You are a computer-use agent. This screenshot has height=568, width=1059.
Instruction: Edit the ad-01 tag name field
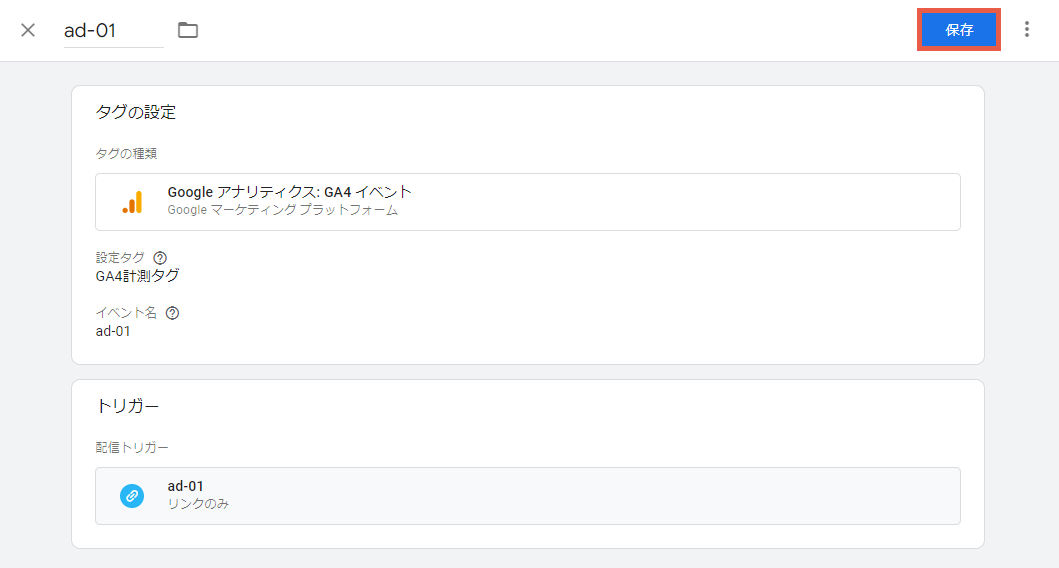pos(113,30)
